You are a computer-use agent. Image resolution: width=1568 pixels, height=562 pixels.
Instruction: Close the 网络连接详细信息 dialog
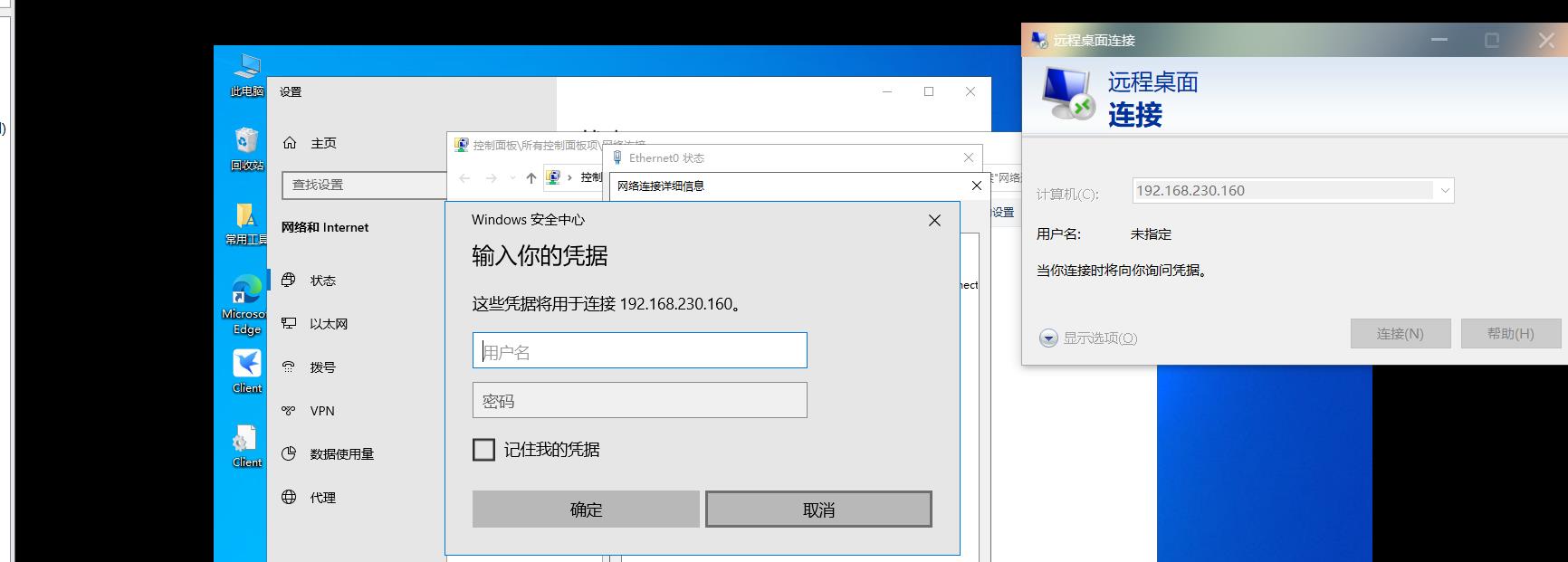point(976,186)
